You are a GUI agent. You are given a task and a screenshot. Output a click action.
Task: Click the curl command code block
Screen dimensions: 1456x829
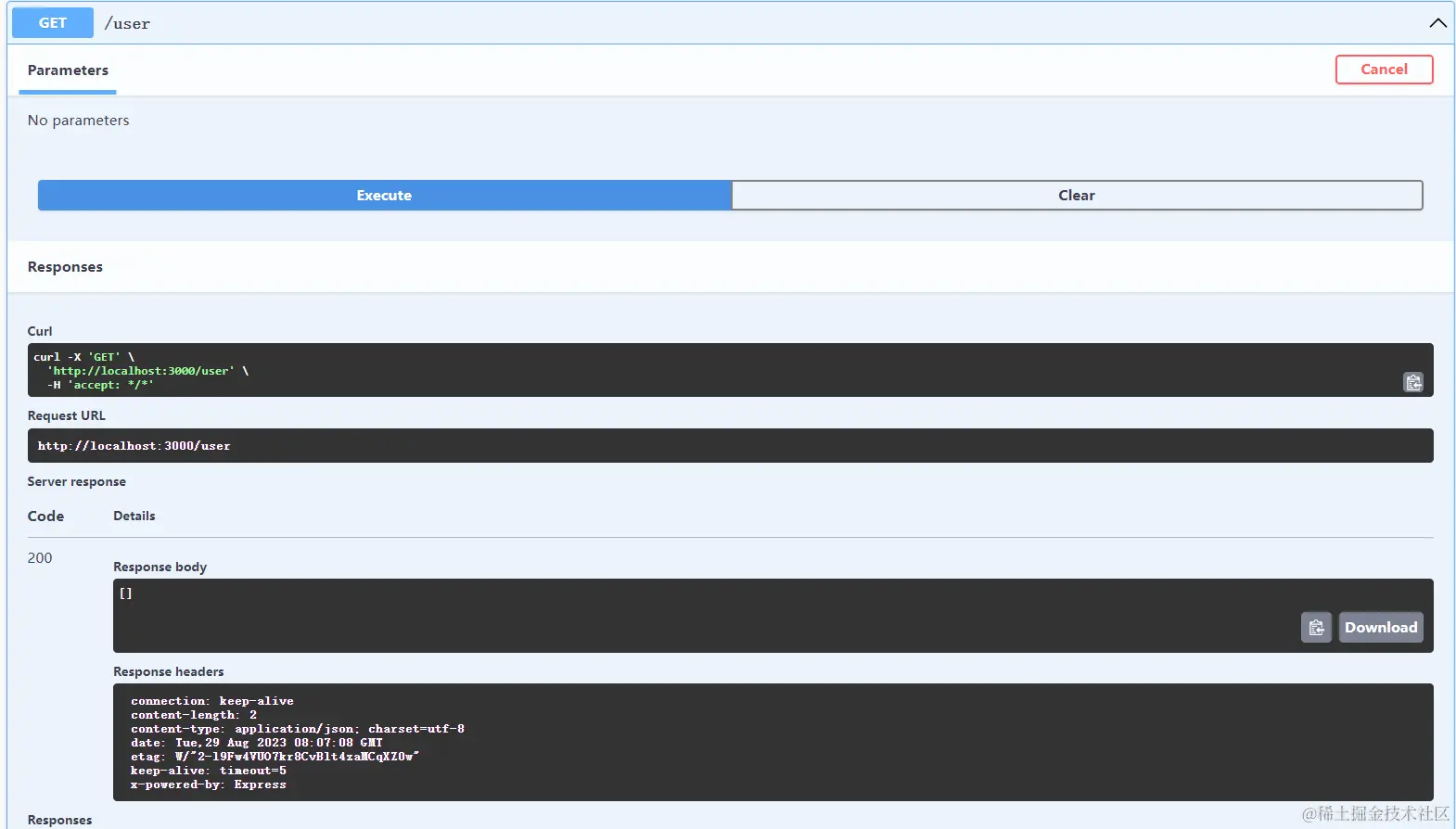[x=730, y=370]
